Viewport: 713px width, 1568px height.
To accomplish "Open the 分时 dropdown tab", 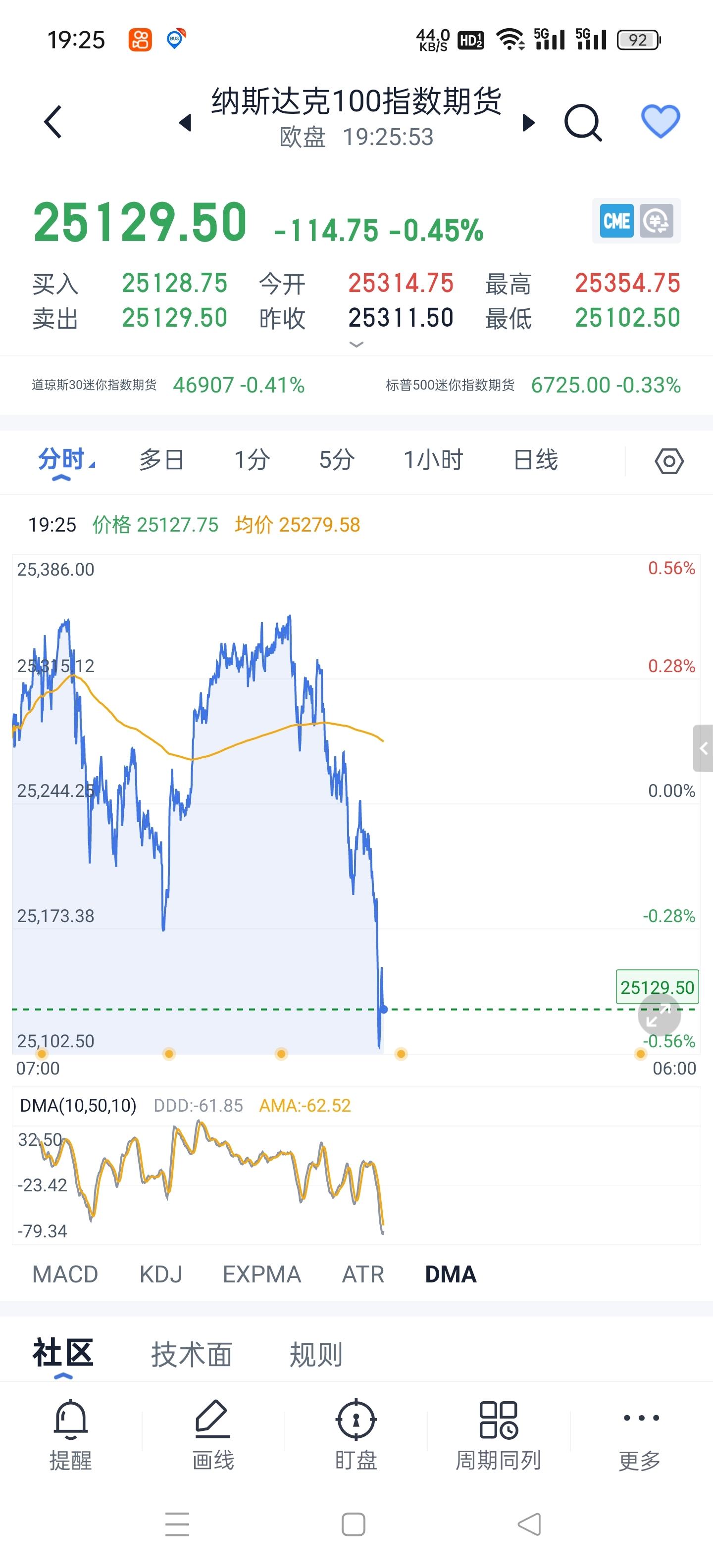I will click(x=66, y=460).
